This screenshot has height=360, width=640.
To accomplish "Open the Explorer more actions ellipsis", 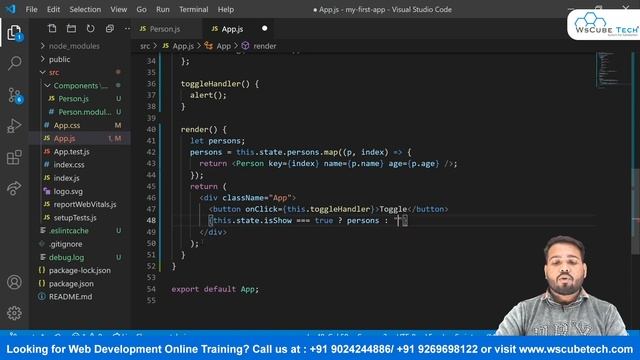I will [x=127, y=29].
